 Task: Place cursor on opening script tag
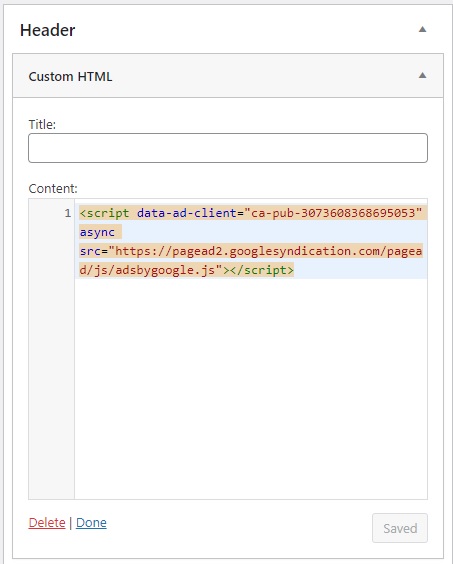click(x=104, y=213)
